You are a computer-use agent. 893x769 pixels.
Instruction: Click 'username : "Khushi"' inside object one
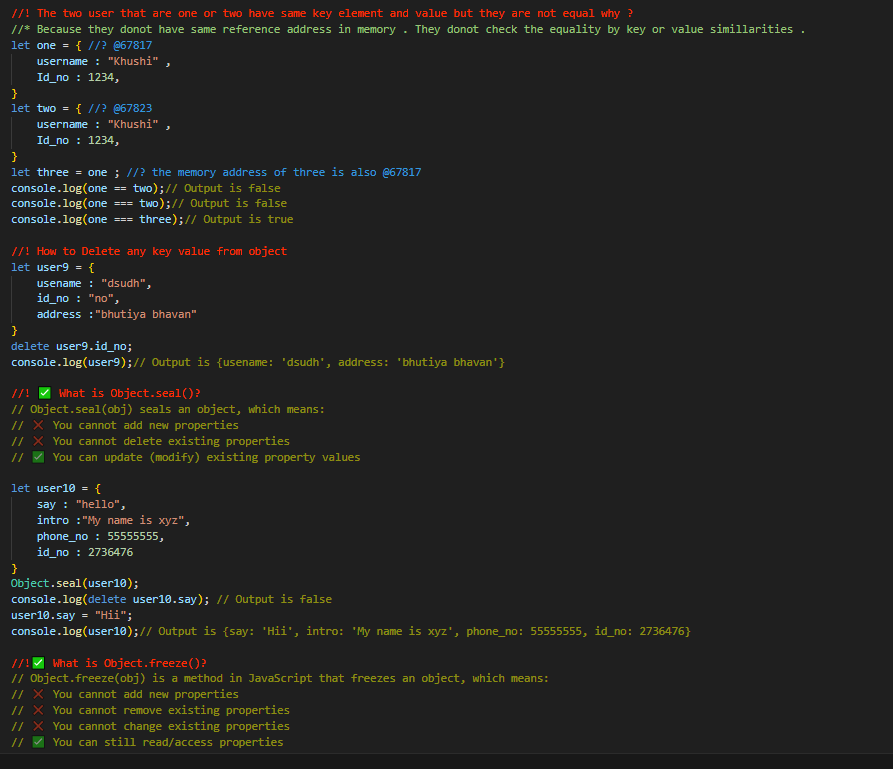pyautogui.click(x=104, y=62)
